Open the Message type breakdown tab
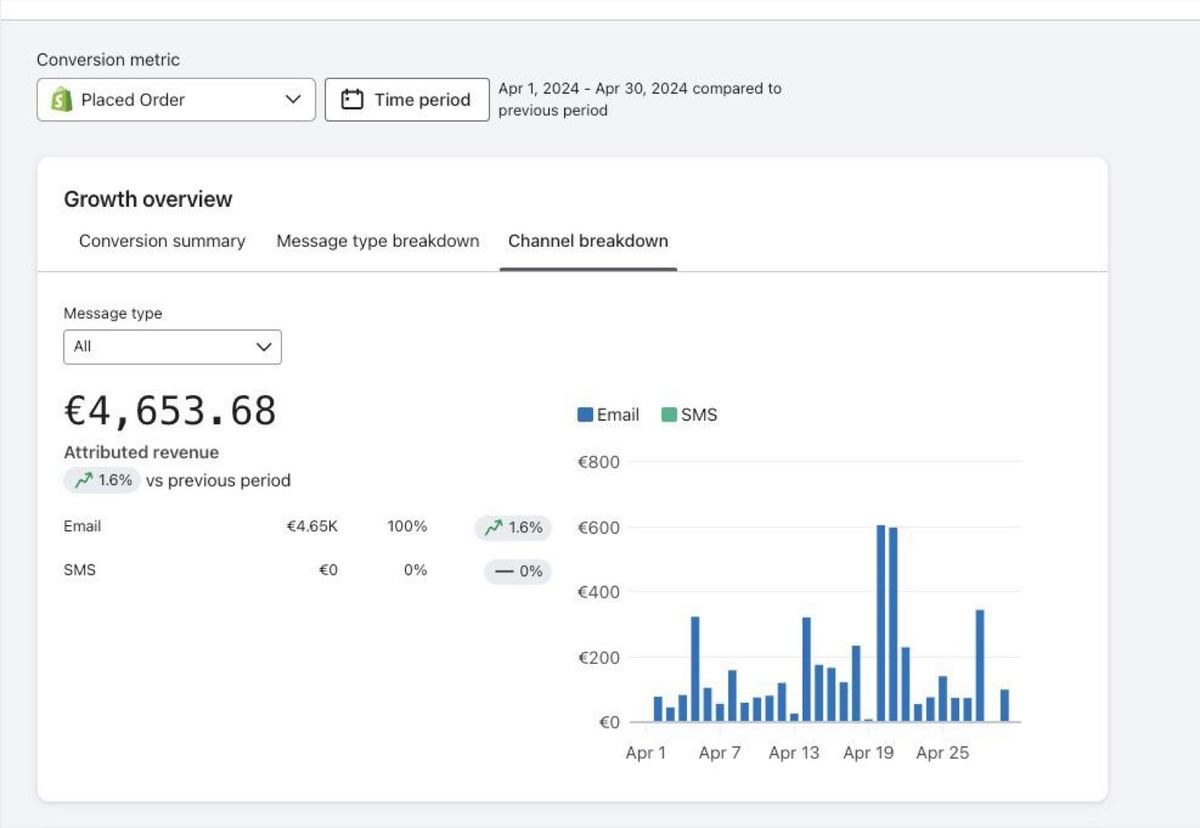 pyautogui.click(x=378, y=241)
